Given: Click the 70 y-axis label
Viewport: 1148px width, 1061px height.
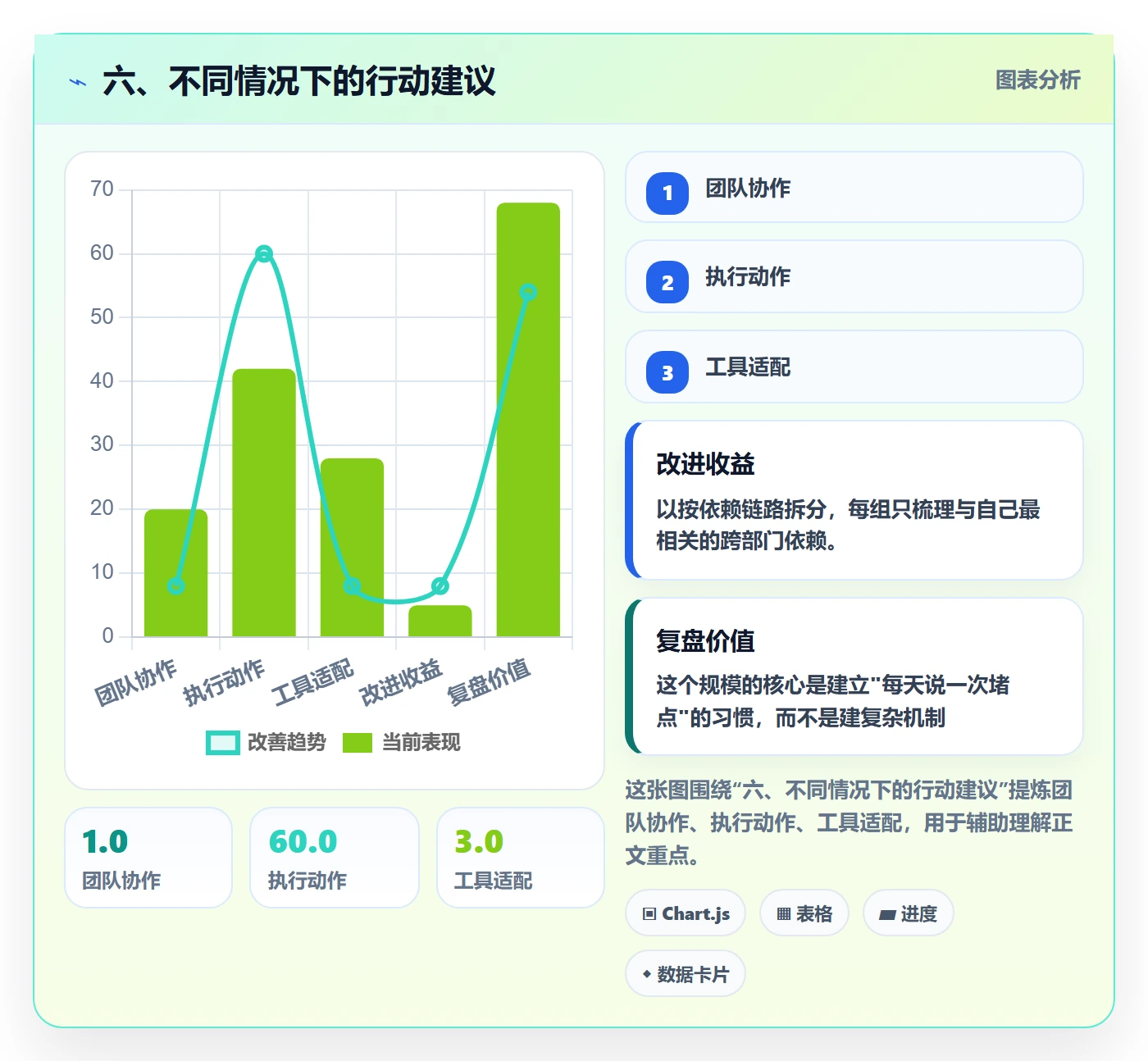Looking at the screenshot, I should (102, 189).
